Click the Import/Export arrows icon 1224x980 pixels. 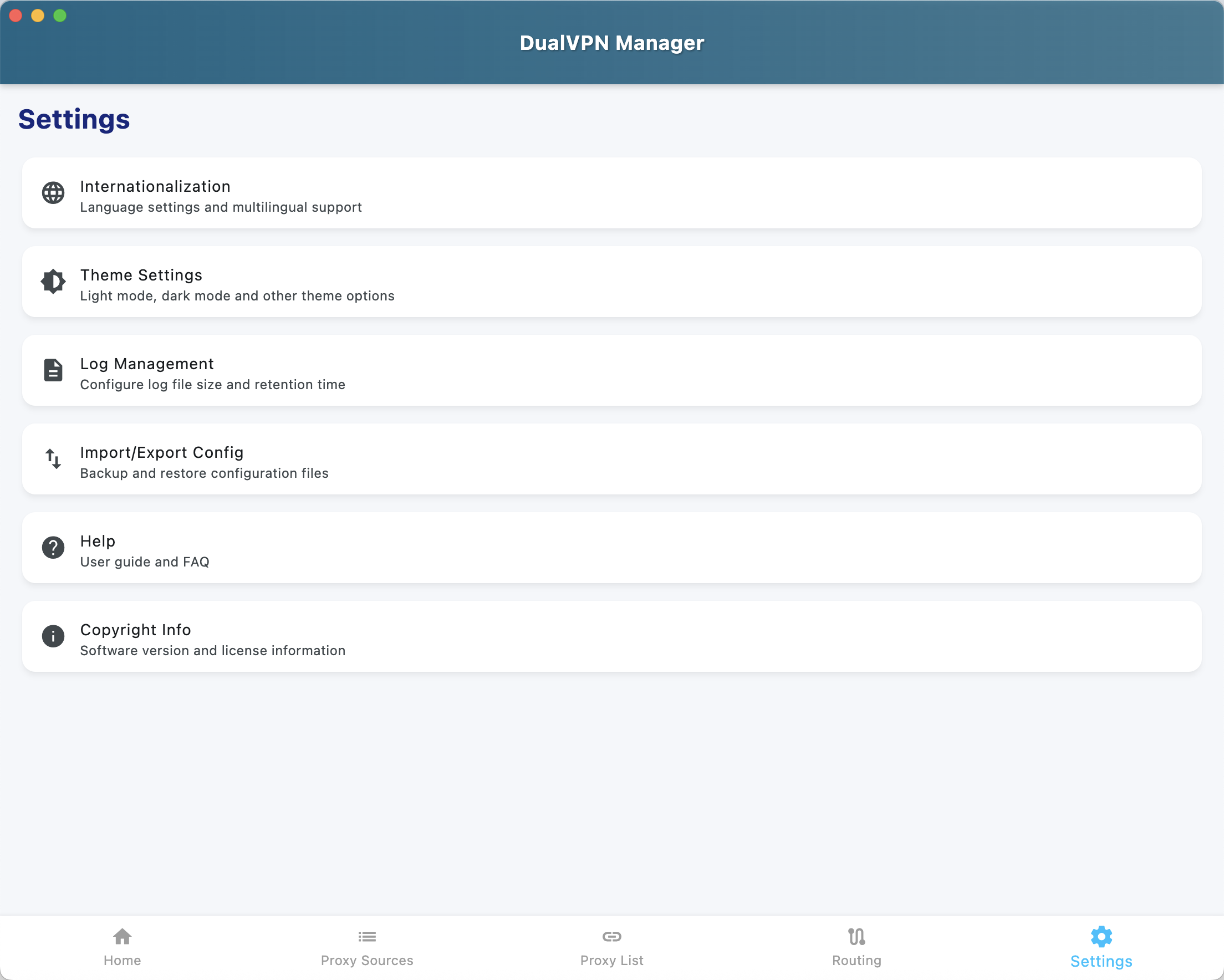53,459
